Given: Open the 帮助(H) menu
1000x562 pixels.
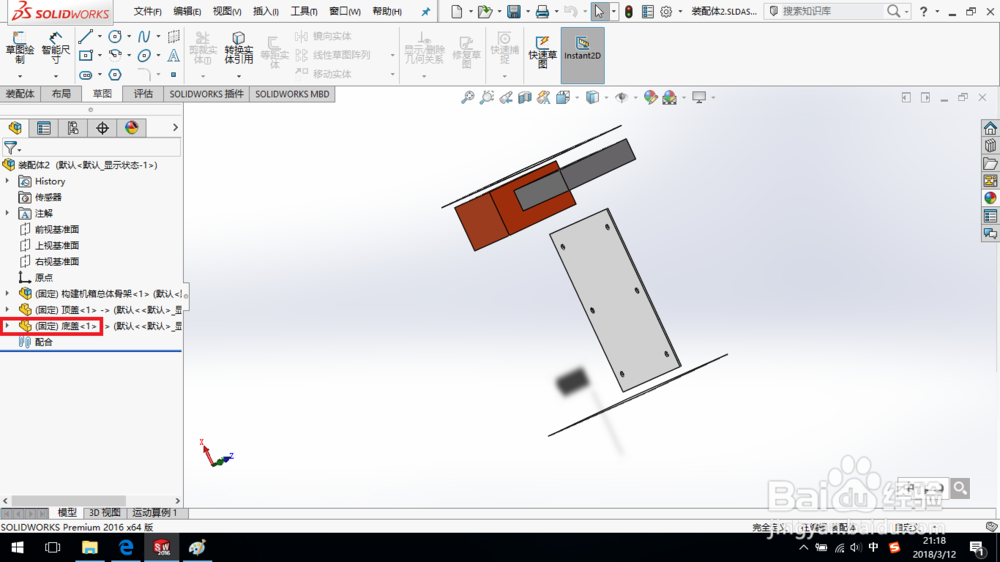Looking at the screenshot, I should click(x=387, y=11).
